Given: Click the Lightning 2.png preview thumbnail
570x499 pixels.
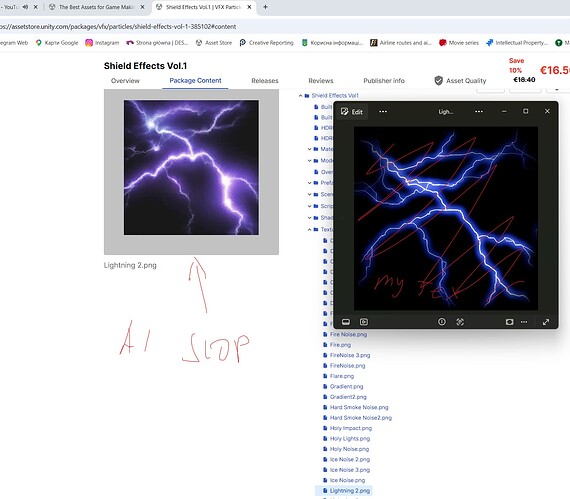Looking at the screenshot, I should coord(191,168).
